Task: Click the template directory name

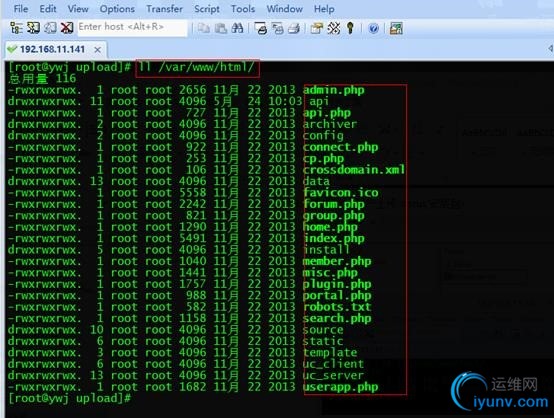Action: 330,353
